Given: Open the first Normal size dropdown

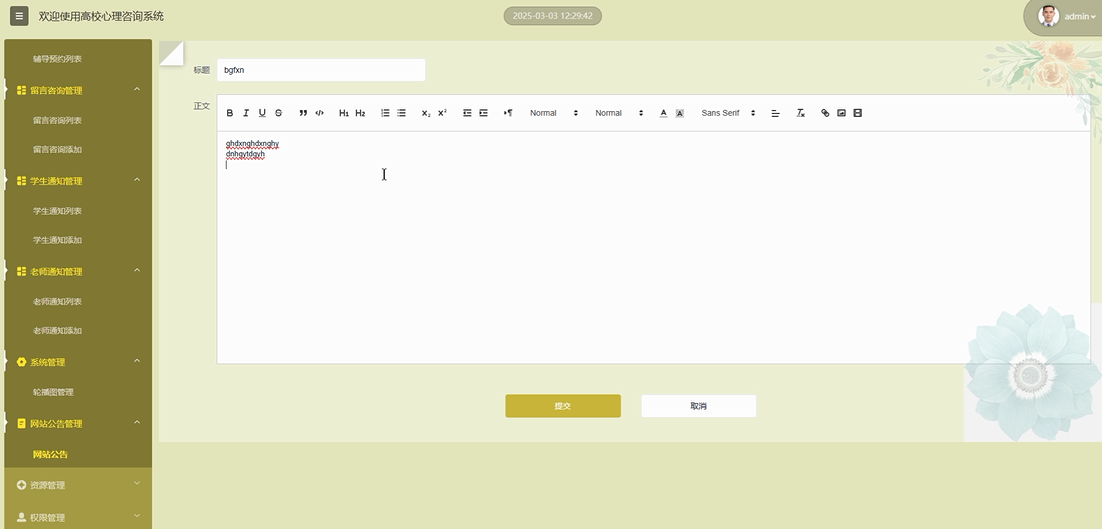Looking at the screenshot, I should (x=554, y=113).
